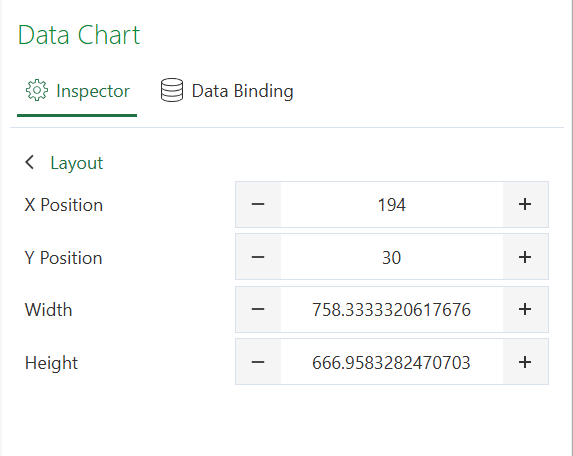Click the Inspector gear icon
This screenshot has height=456, width=573.
37,90
